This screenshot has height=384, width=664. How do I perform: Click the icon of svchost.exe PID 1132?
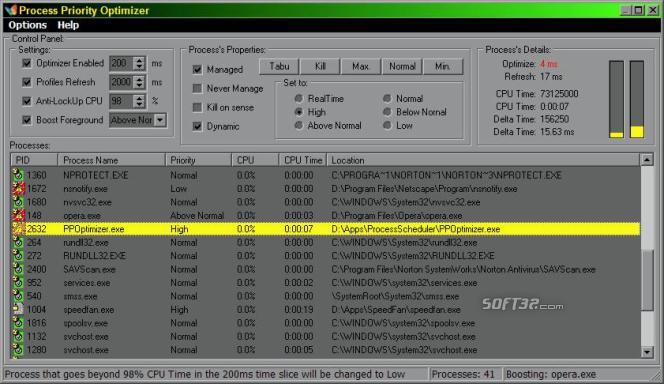18,337
